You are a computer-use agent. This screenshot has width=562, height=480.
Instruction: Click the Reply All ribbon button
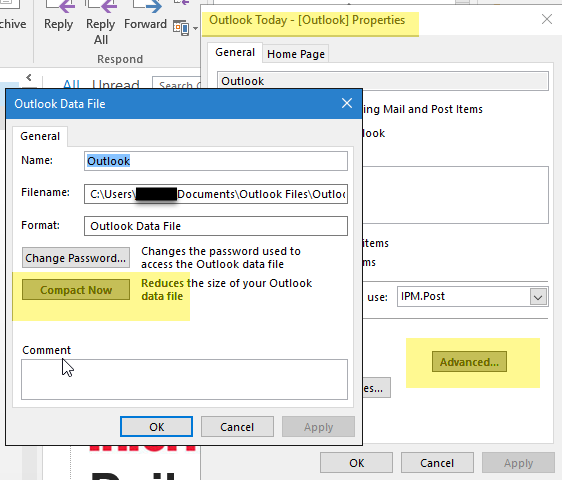101,23
